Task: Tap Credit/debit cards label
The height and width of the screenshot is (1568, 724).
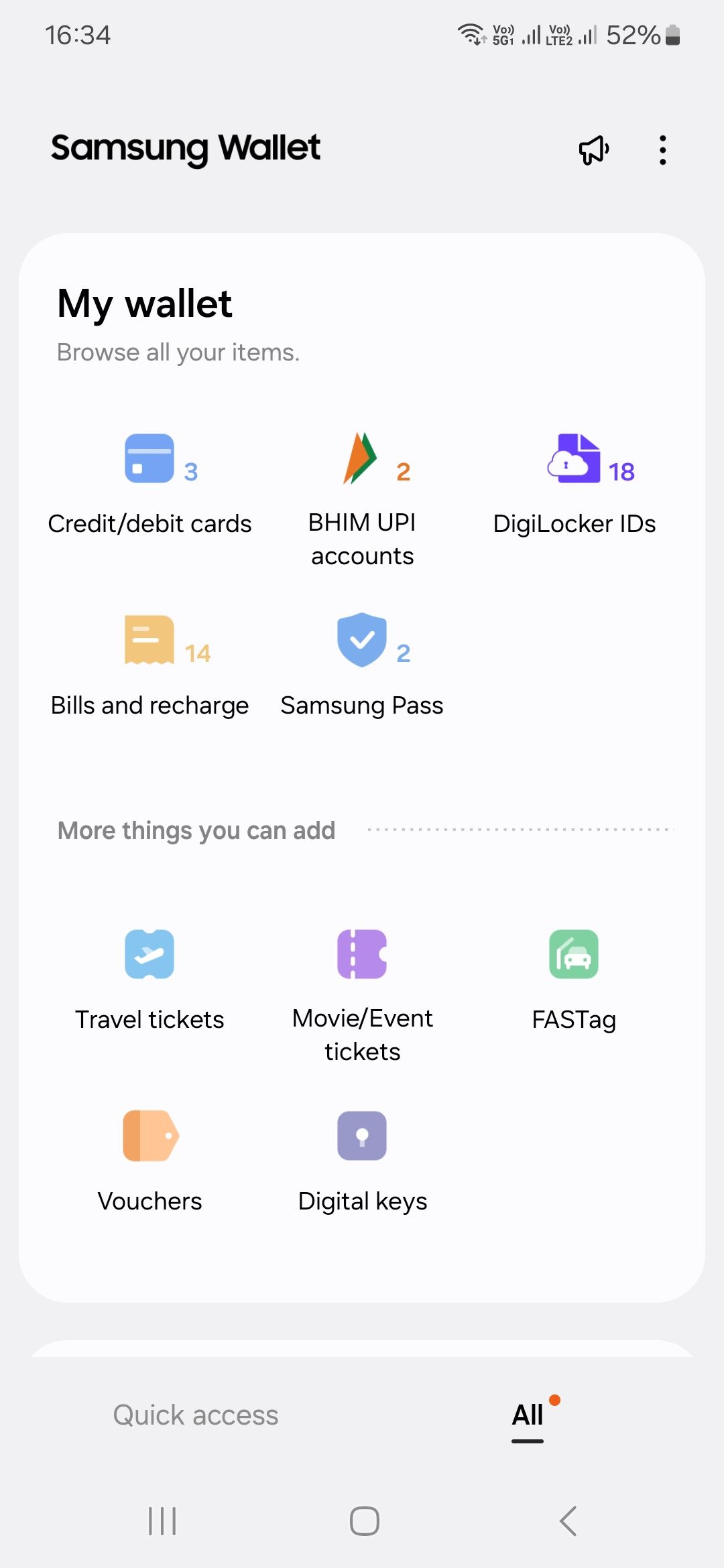Action: coord(149,523)
